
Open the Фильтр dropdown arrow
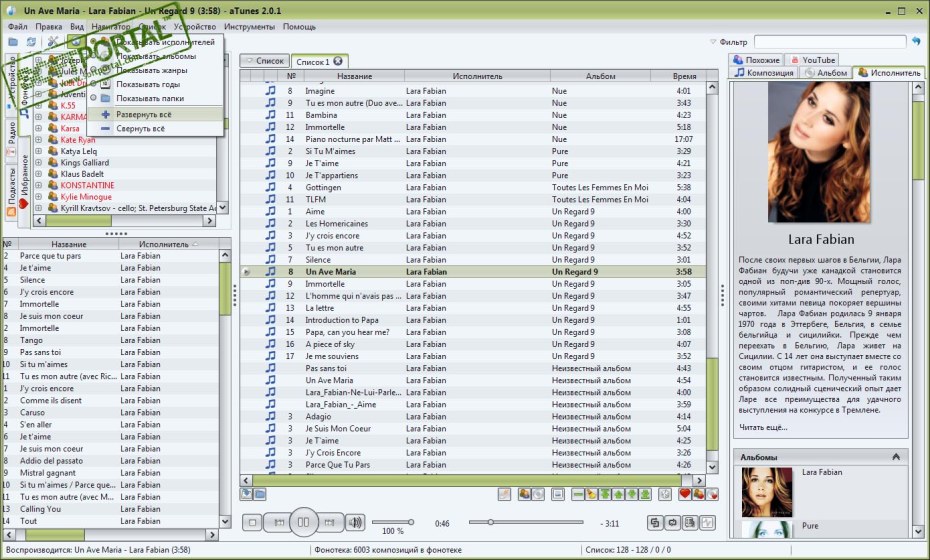click(x=712, y=42)
